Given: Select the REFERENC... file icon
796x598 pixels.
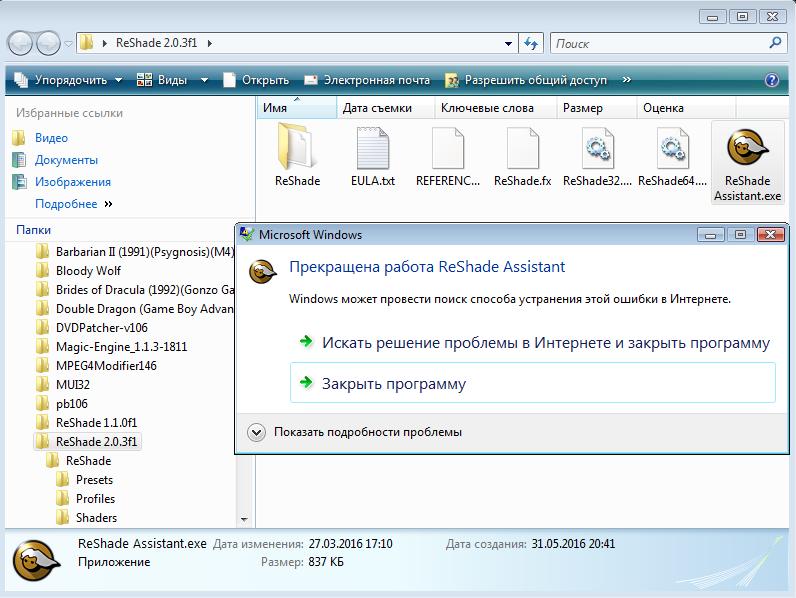Looking at the screenshot, I should 448,148.
